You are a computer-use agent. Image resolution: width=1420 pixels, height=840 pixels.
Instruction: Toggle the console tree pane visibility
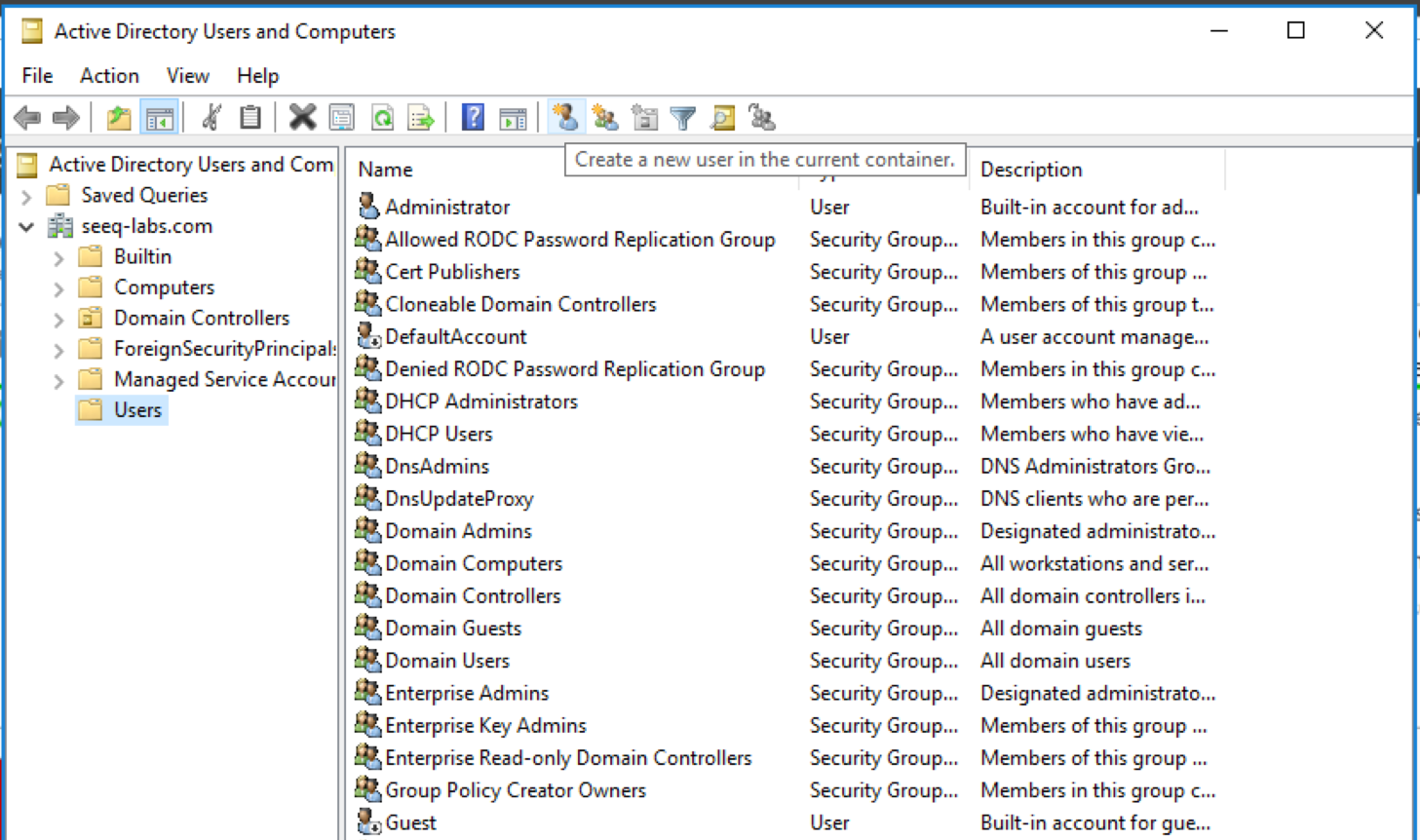tap(160, 117)
